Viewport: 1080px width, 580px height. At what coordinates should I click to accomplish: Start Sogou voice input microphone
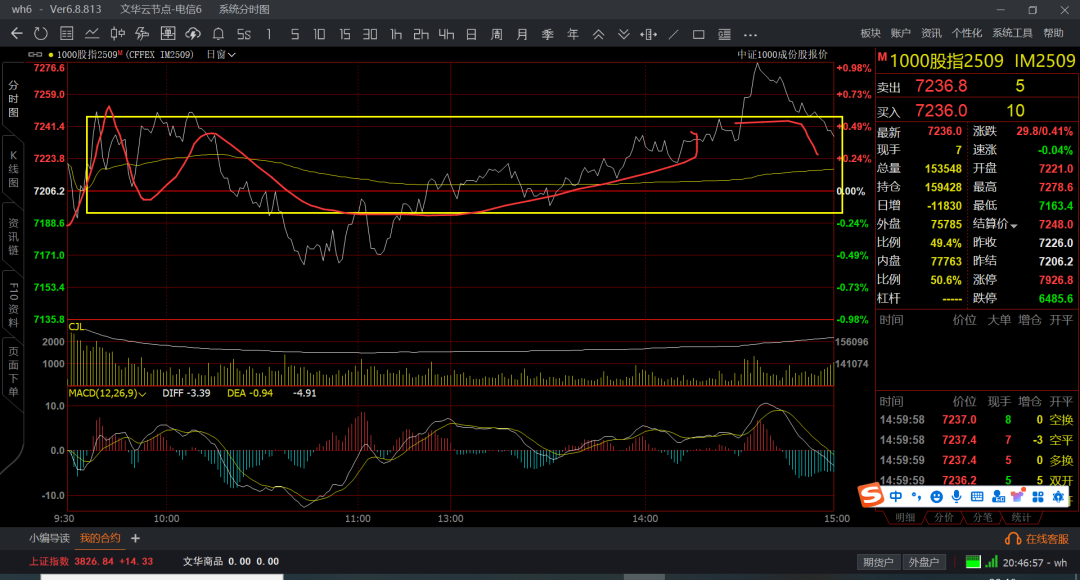click(956, 497)
